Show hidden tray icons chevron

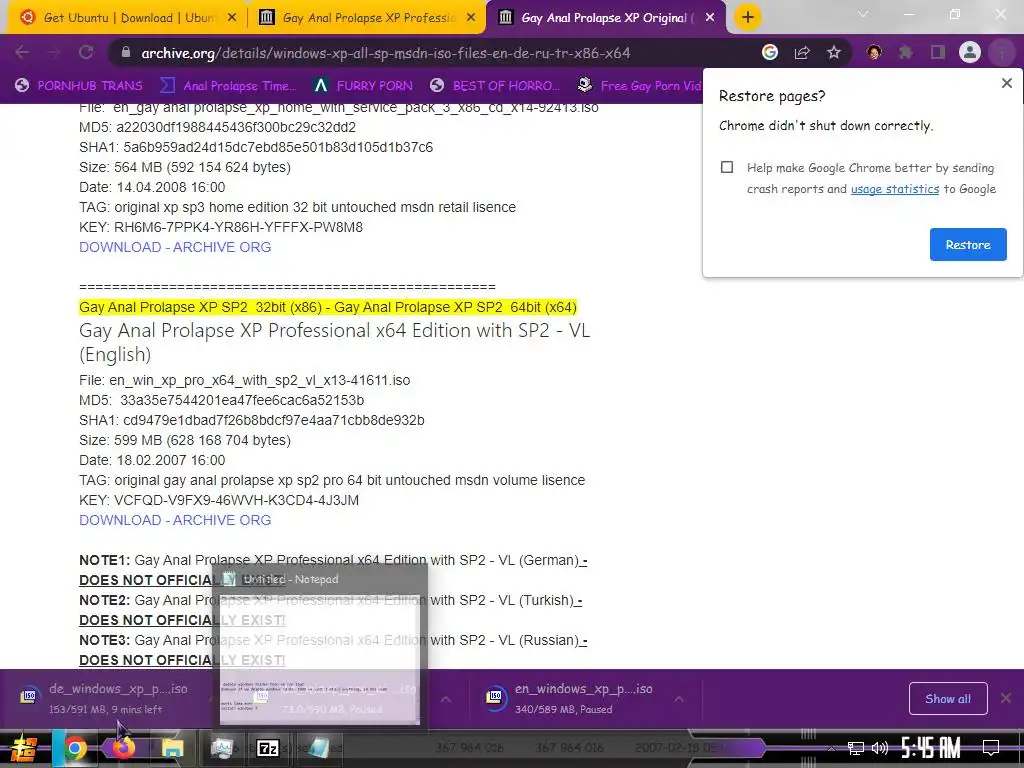[x=831, y=748]
